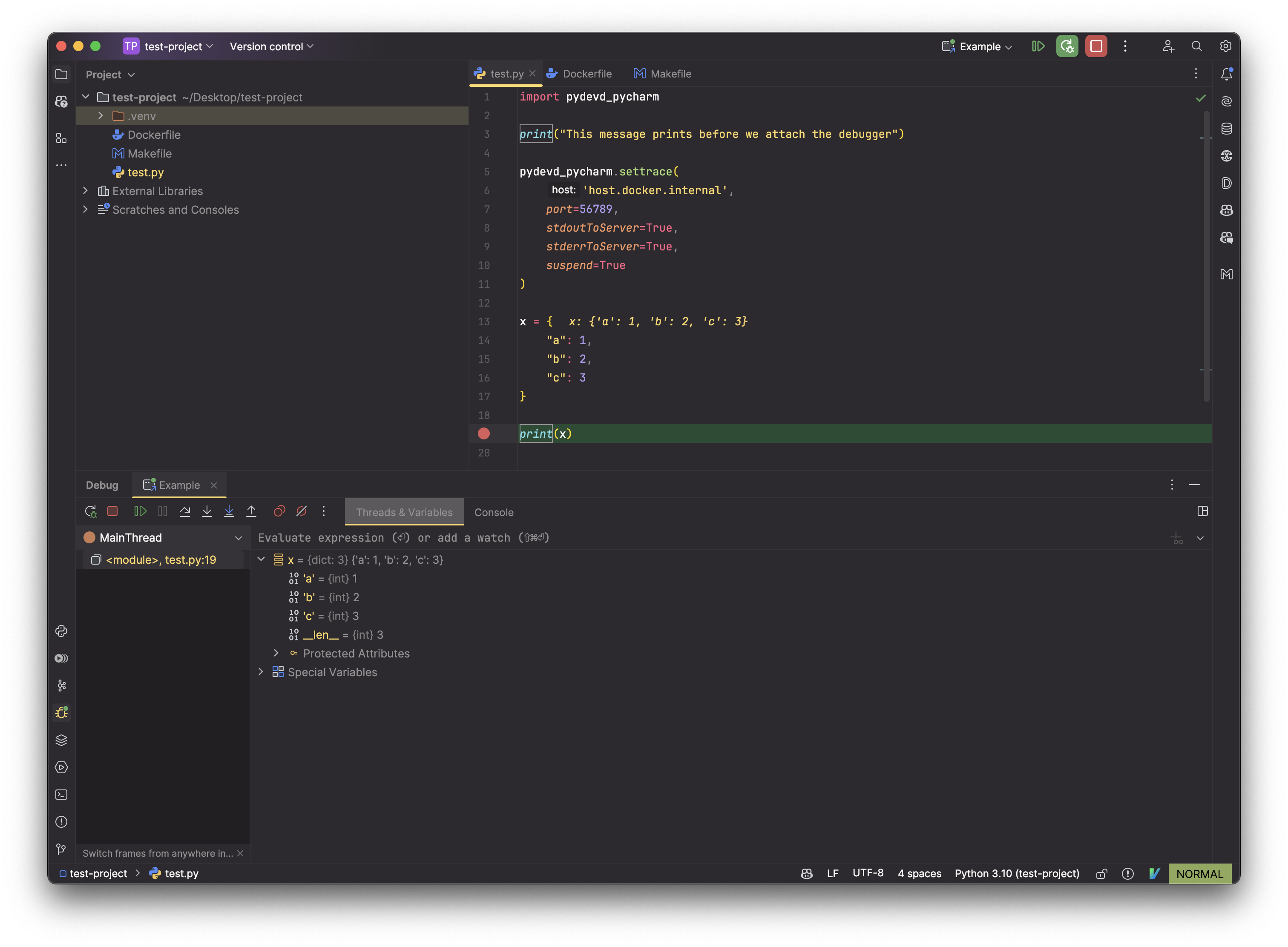Open the Services tool window icon
Image resolution: width=1288 pixels, height=947 pixels.
[61, 768]
